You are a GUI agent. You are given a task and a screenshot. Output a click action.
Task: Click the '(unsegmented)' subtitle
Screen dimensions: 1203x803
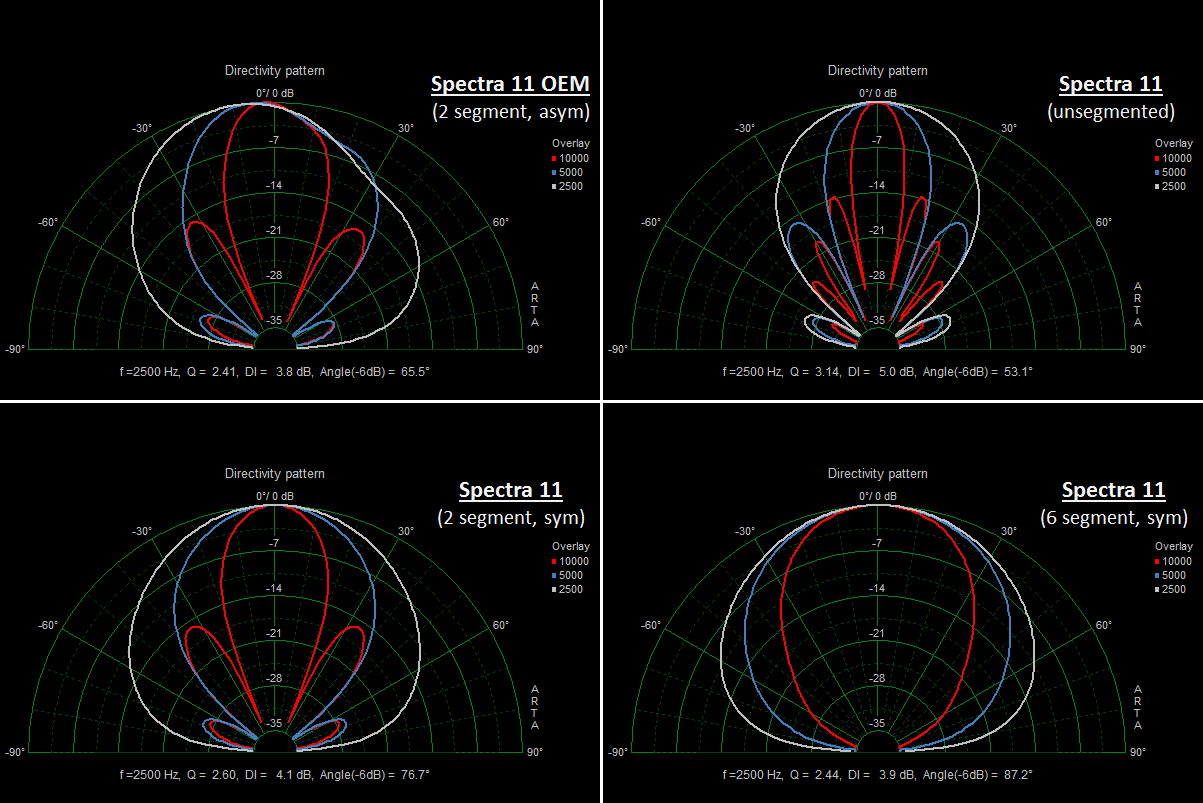pos(1110,111)
